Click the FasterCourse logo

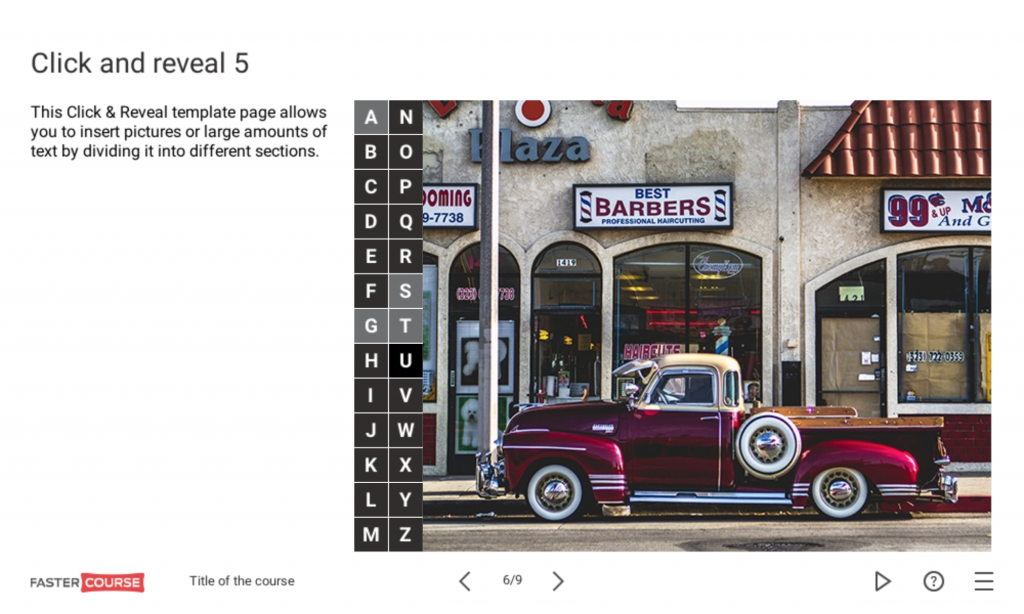[x=86, y=581]
